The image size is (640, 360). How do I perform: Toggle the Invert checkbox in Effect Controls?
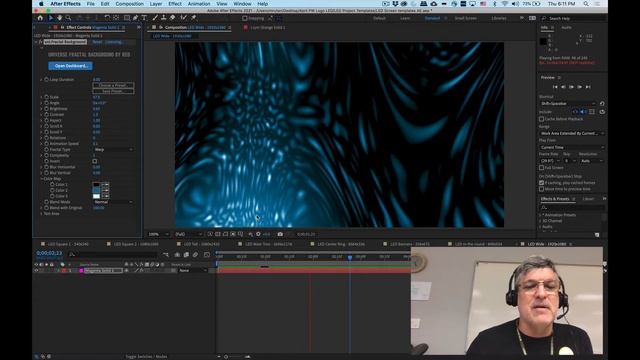coord(95,161)
